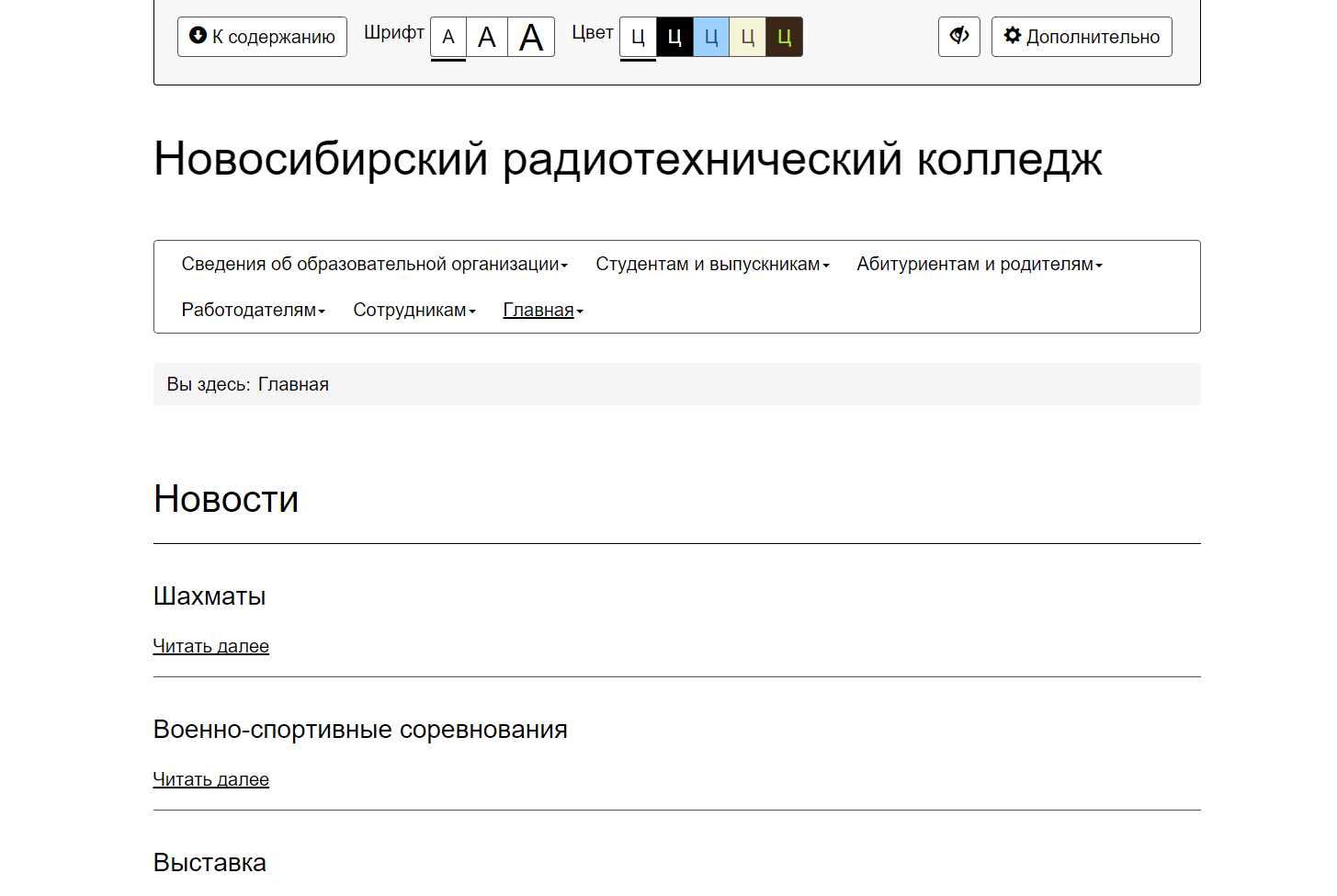Click the 'Военно-спортивные соревнования' news heading

coord(360,729)
